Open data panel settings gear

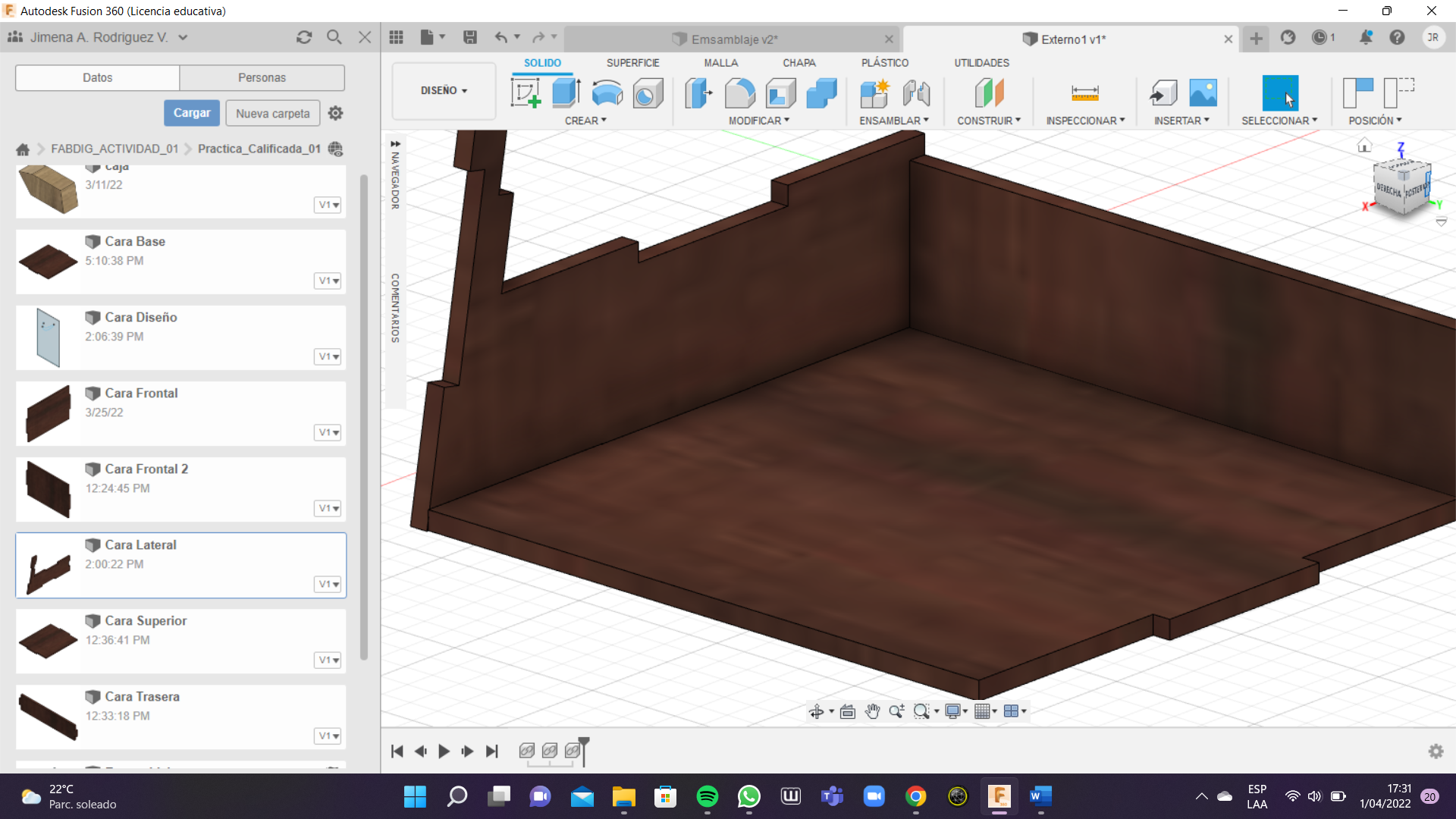pos(335,113)
